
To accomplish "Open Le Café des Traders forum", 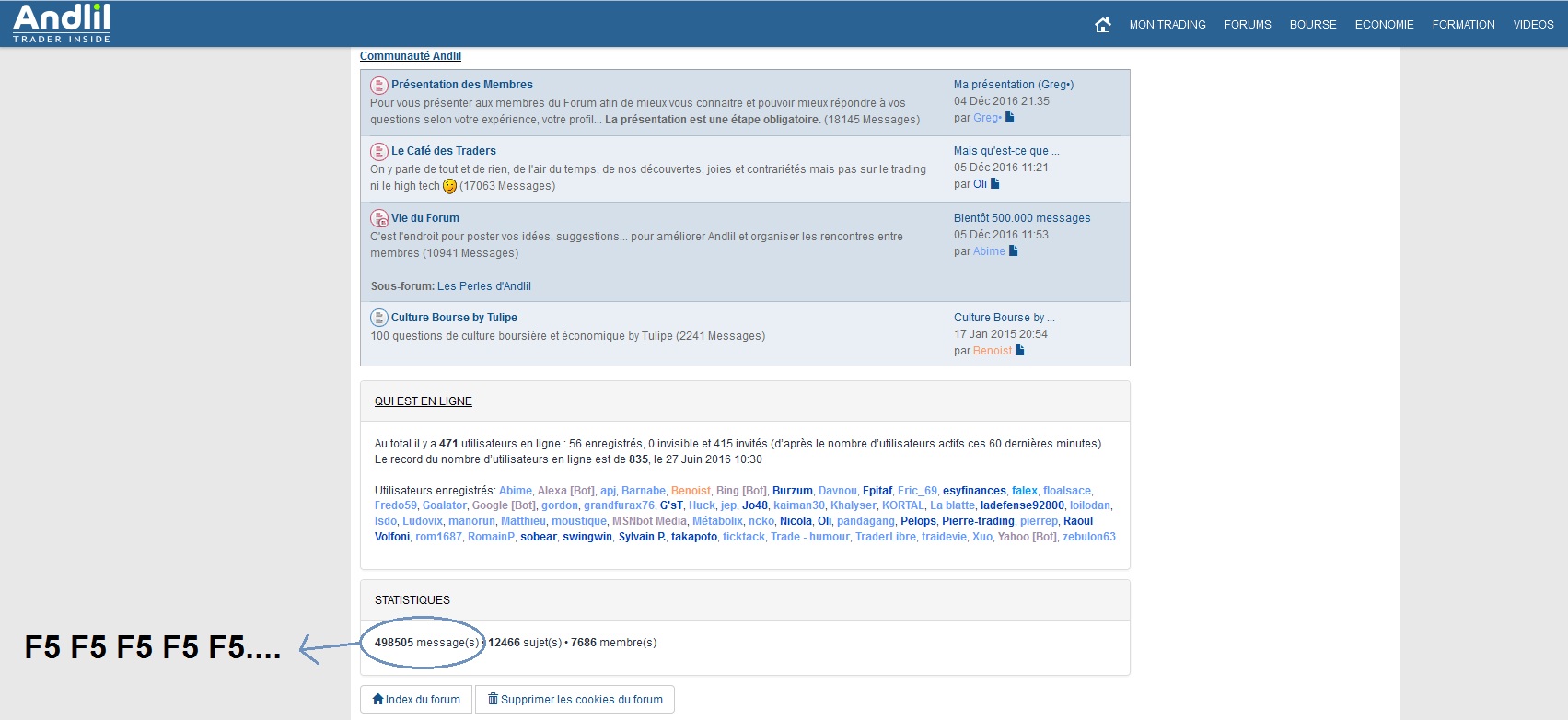I will 444,151.
